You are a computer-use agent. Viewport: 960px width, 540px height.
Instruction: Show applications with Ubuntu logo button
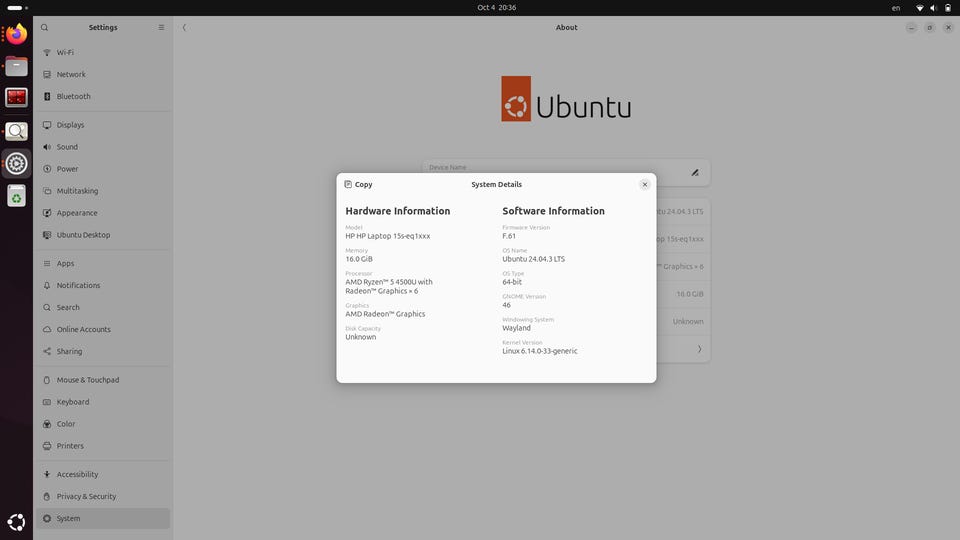pyautogui.click(x=17, y=522)
